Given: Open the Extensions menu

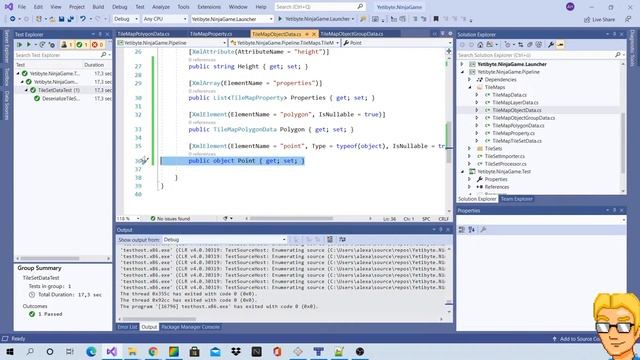Looking at the screenshot, I should 209,7.
